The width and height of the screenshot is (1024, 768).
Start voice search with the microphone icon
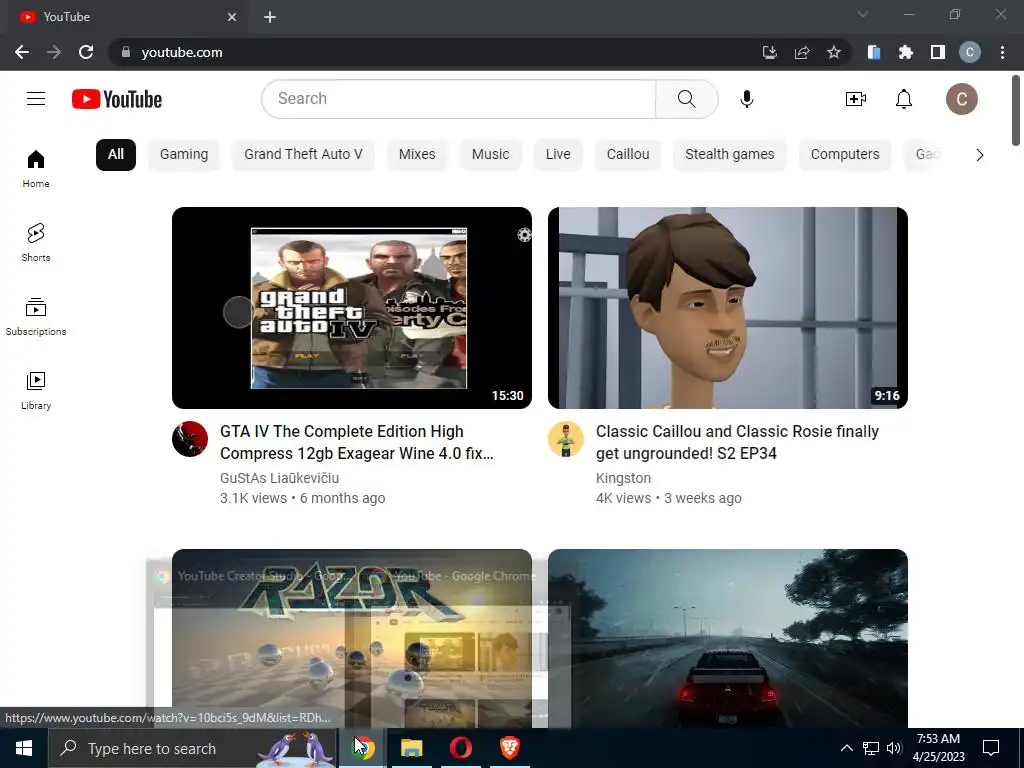point(746,99)
